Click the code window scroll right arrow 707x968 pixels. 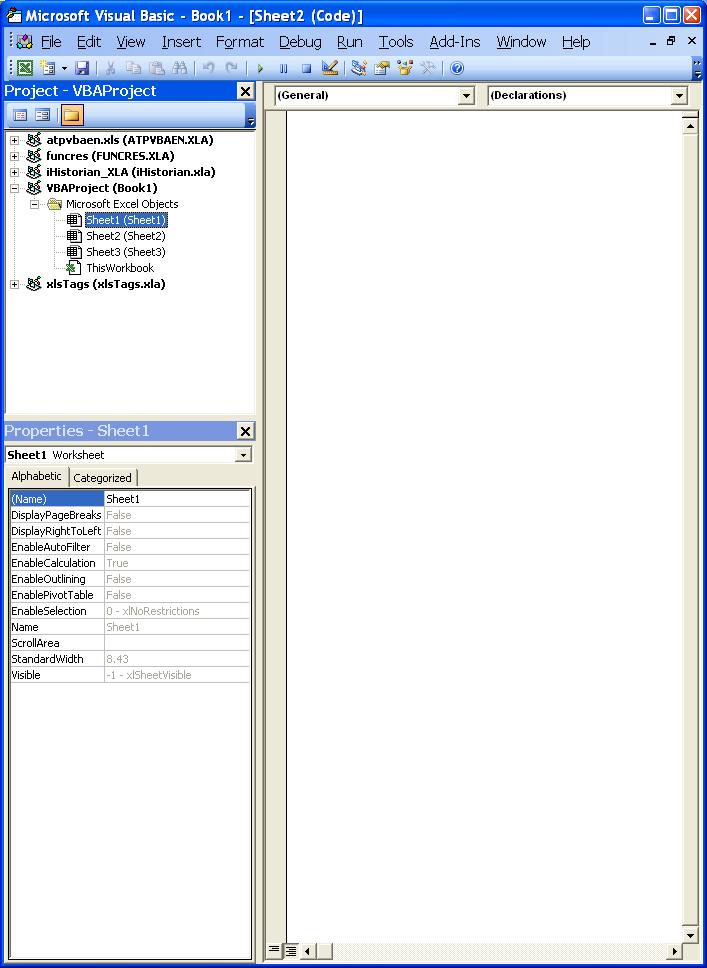tap(675, 951)
